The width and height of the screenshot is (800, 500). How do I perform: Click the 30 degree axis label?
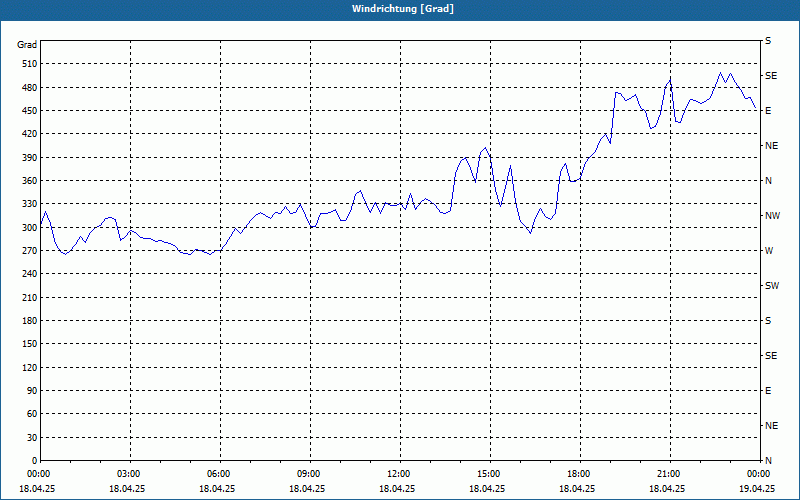[x=32, y=438]
